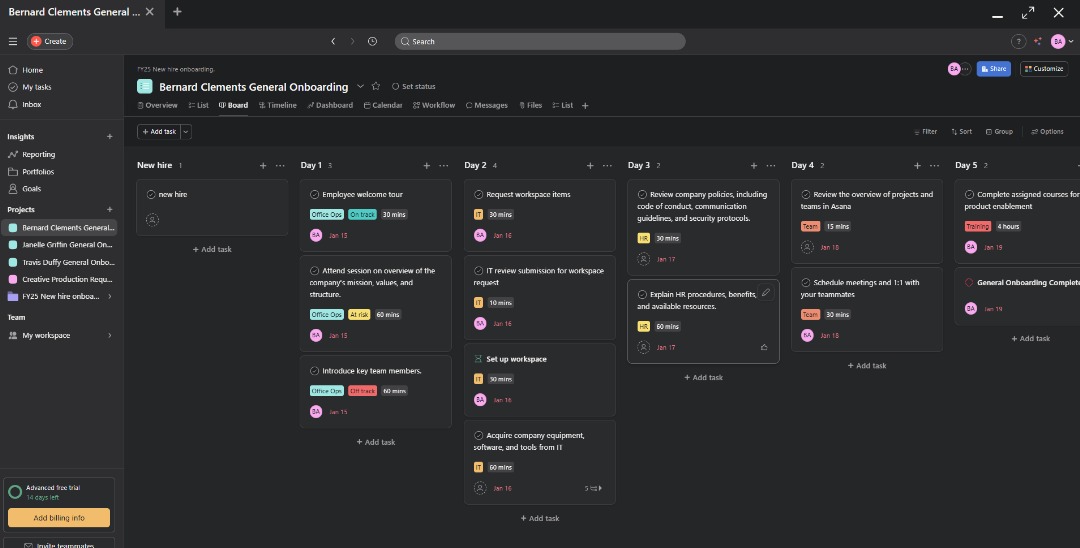The width and height of the screenshot is (1080, 548).
Task: Open the Add task dropdown arrow
Action: 186,131
